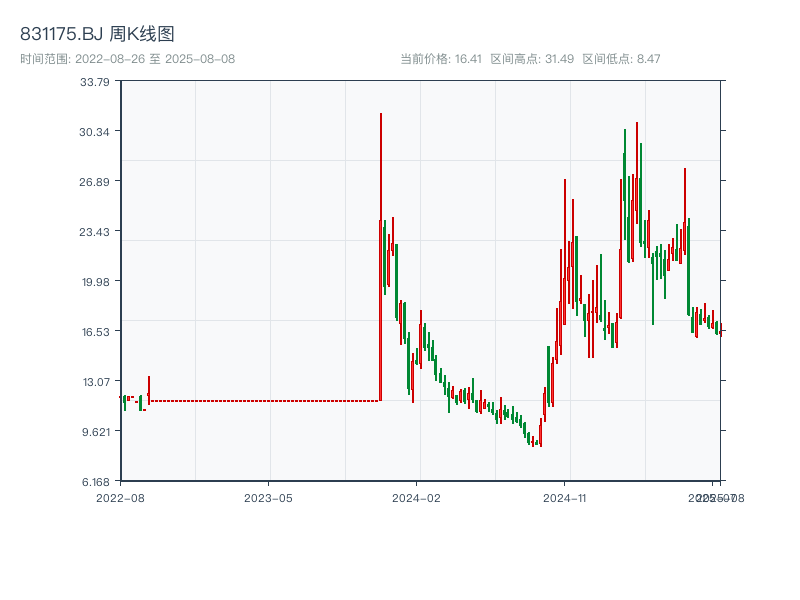Screen dimensions: 800x600
Task: Select the 2022-08 x-axis label
Action: pos(122,496)
